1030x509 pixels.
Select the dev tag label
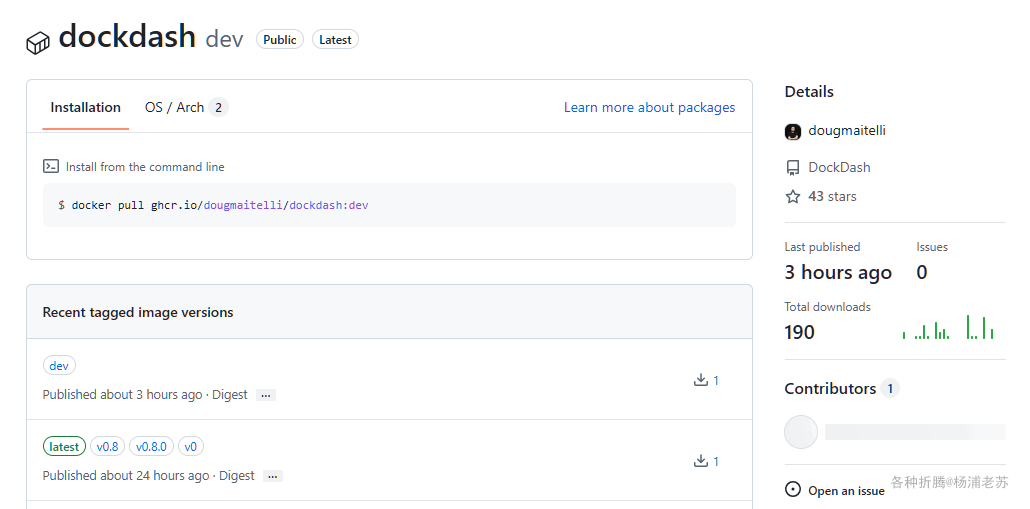(59, 365)
